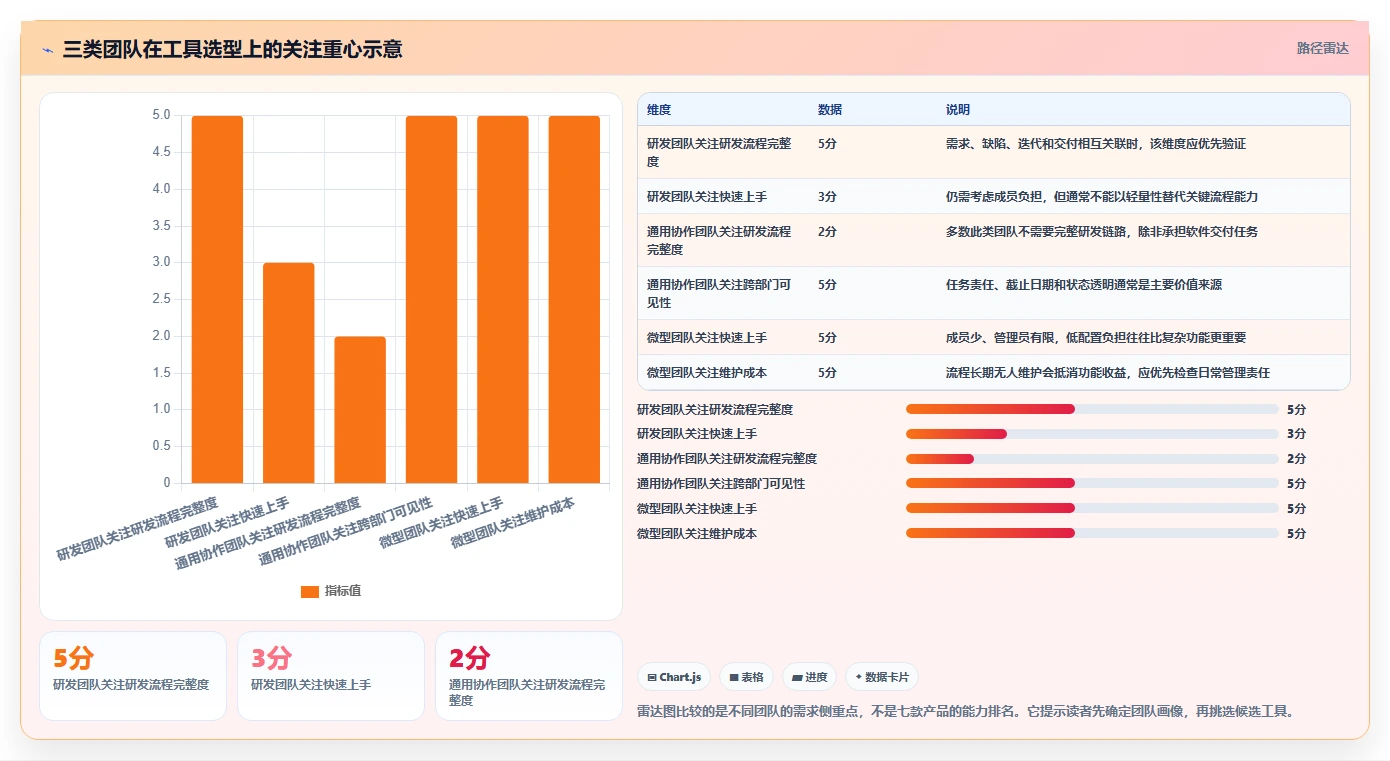Open the red 2分 data card
The width and height of the screenshot is (1390, 761).
(529, 675)
